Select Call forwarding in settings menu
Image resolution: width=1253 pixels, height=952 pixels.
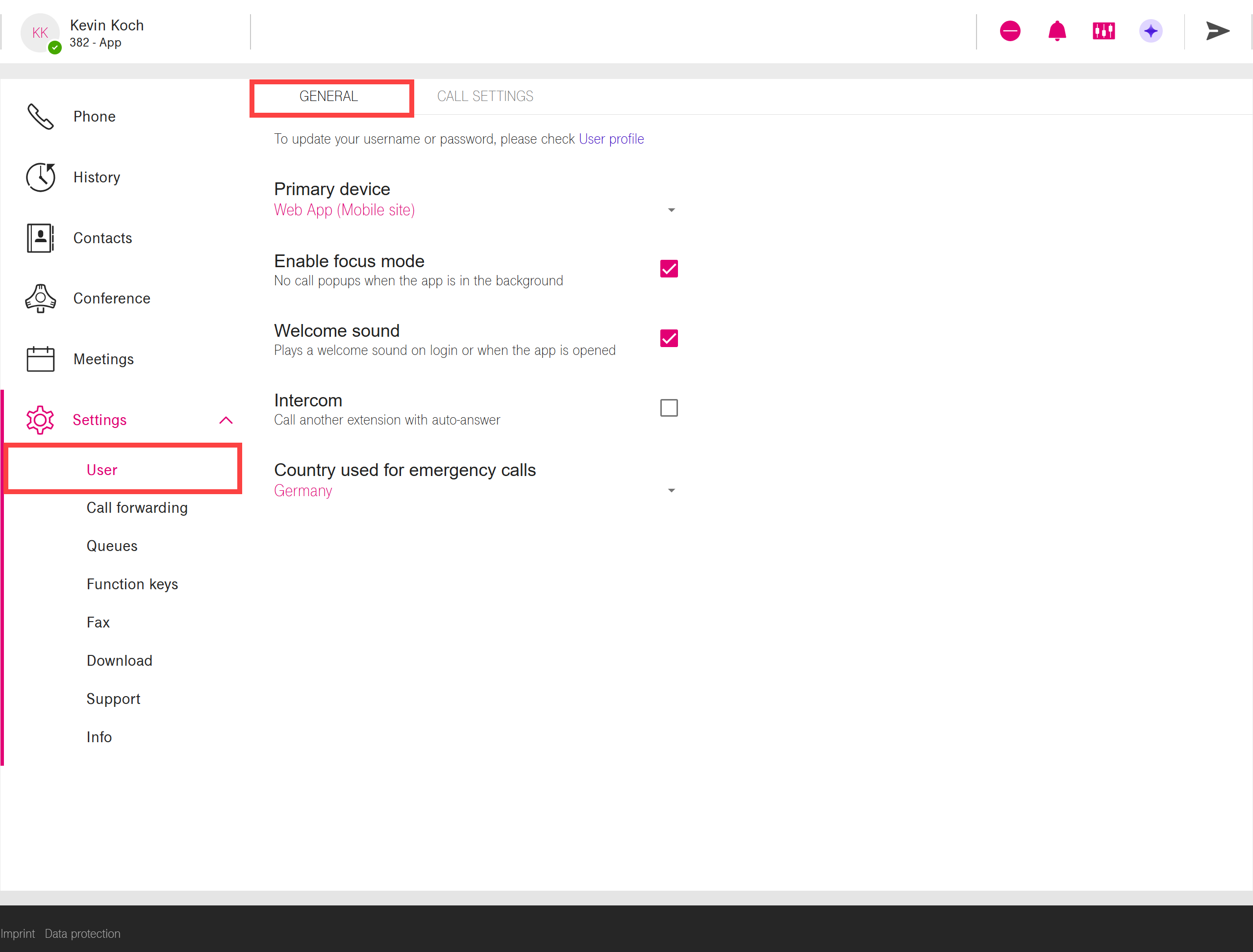(137, 508)
